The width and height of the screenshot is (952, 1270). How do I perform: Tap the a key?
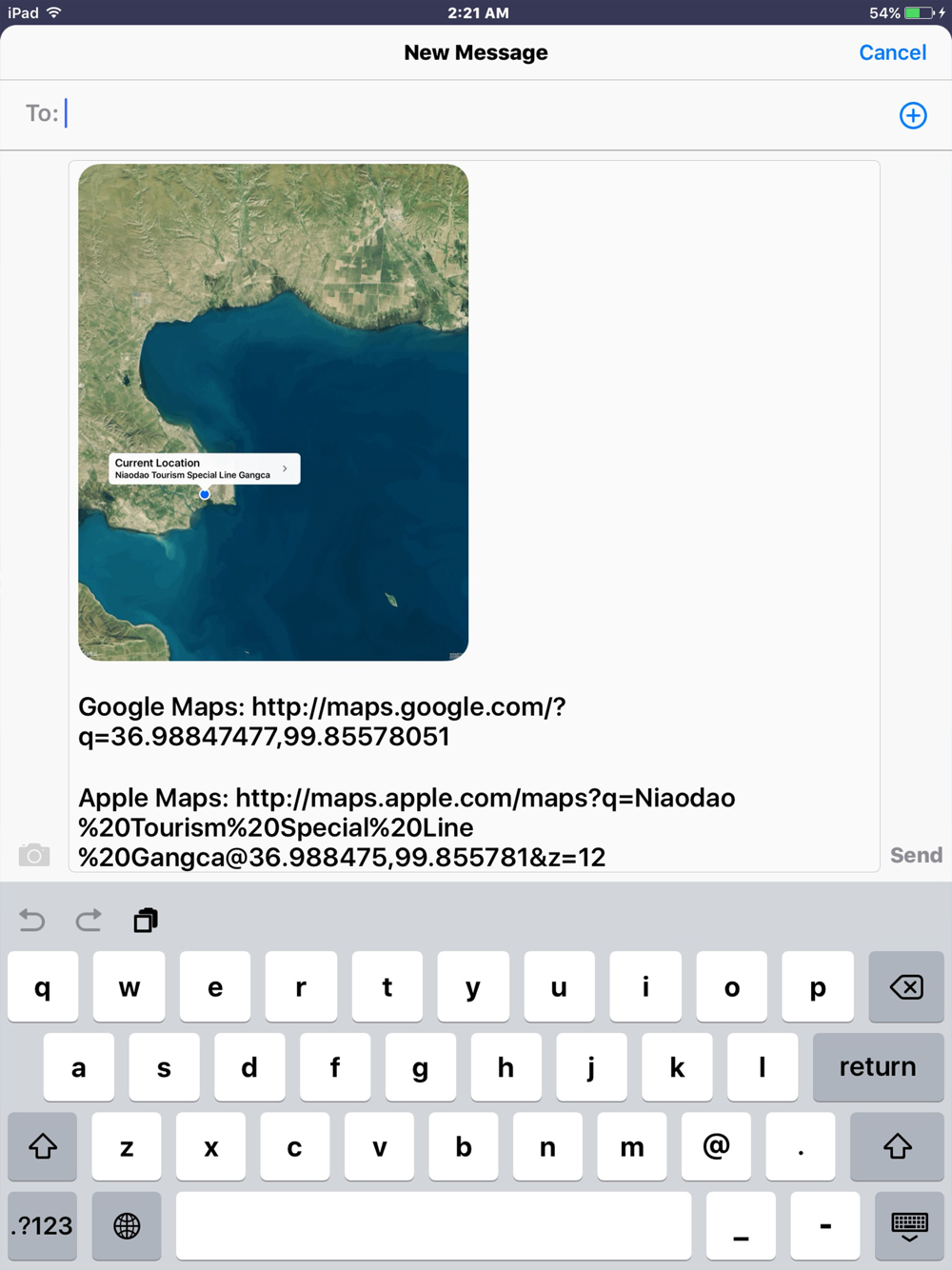pos(78,1067)
